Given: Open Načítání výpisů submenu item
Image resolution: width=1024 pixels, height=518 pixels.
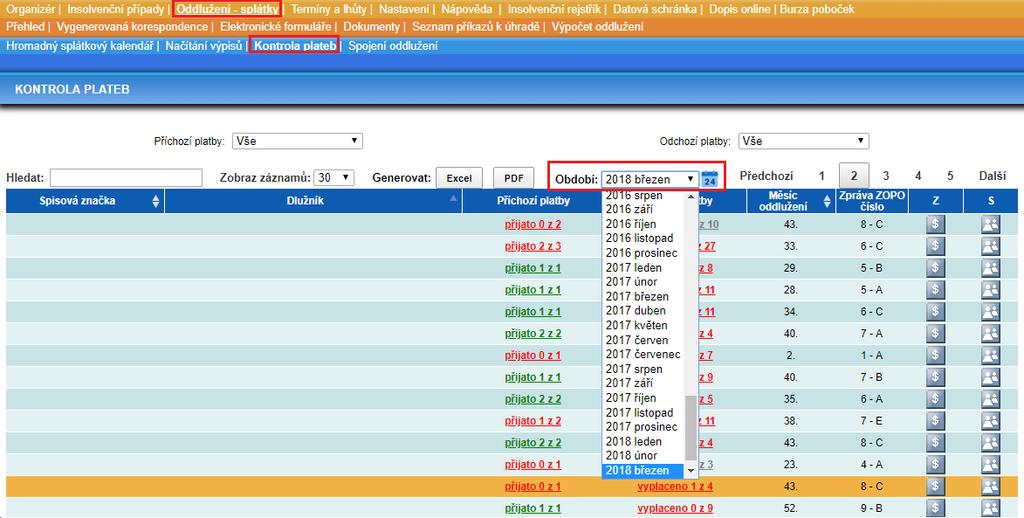Looking at the screenshot, I should click(x=204, y=46).
